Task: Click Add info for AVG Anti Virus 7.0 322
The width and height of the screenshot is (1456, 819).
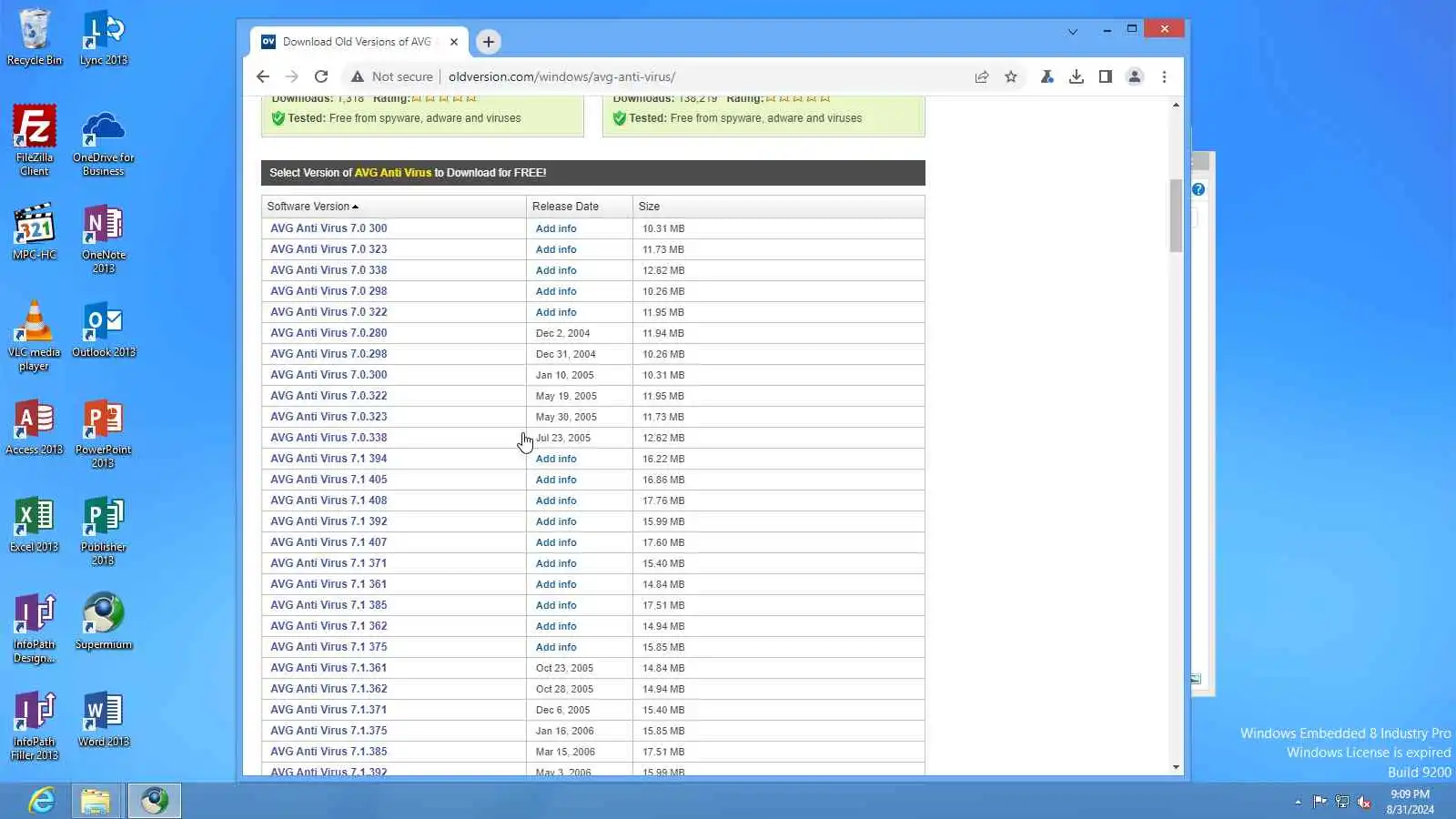Action: tap(556, 312)
